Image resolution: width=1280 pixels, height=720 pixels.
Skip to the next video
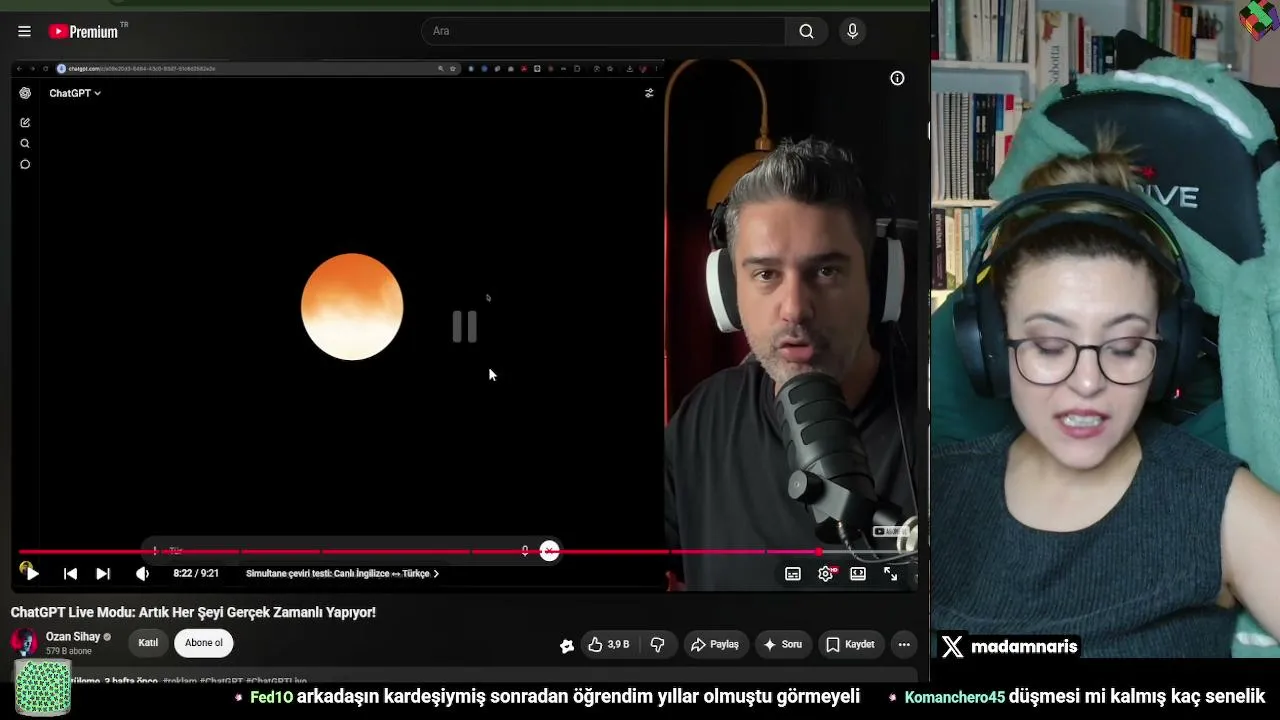pos(103,574)
